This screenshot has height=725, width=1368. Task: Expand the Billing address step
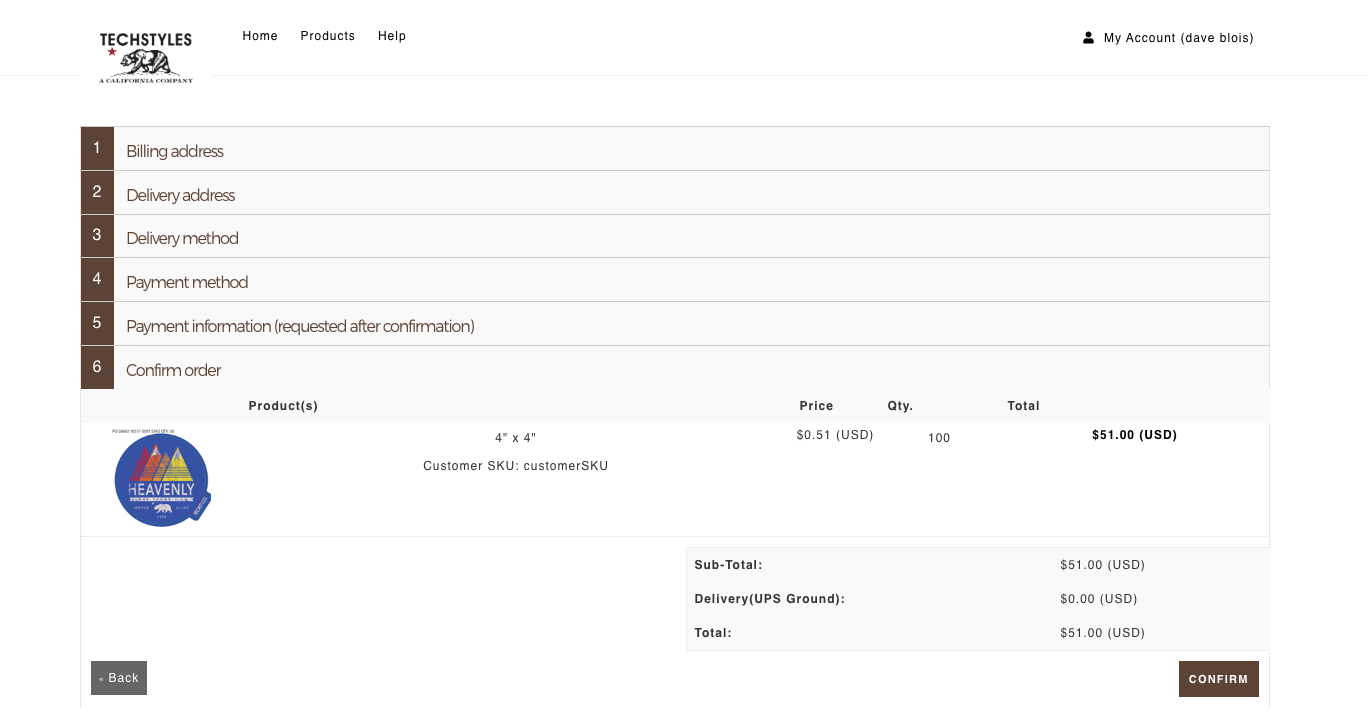click(x=675, y=149)
